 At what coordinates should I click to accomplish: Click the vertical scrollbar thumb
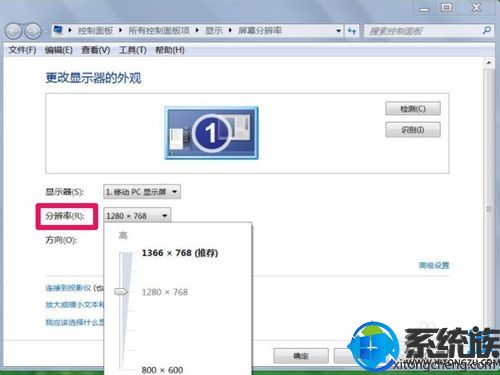pyautogui.click(x=489, y=209)
